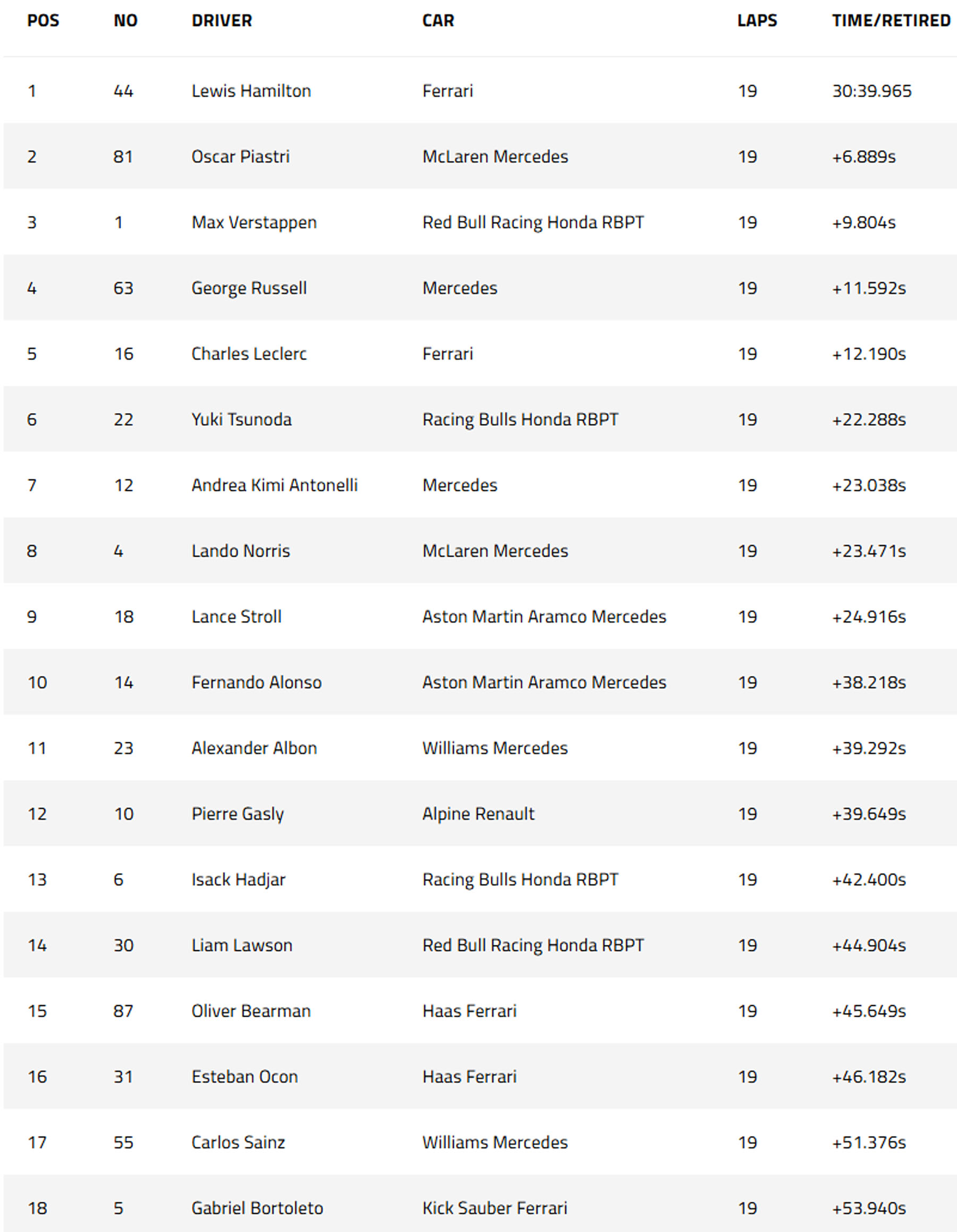Viewport: 957px width, 1232px height.
Task: Select the CAR column header
Action: point(438,21)
